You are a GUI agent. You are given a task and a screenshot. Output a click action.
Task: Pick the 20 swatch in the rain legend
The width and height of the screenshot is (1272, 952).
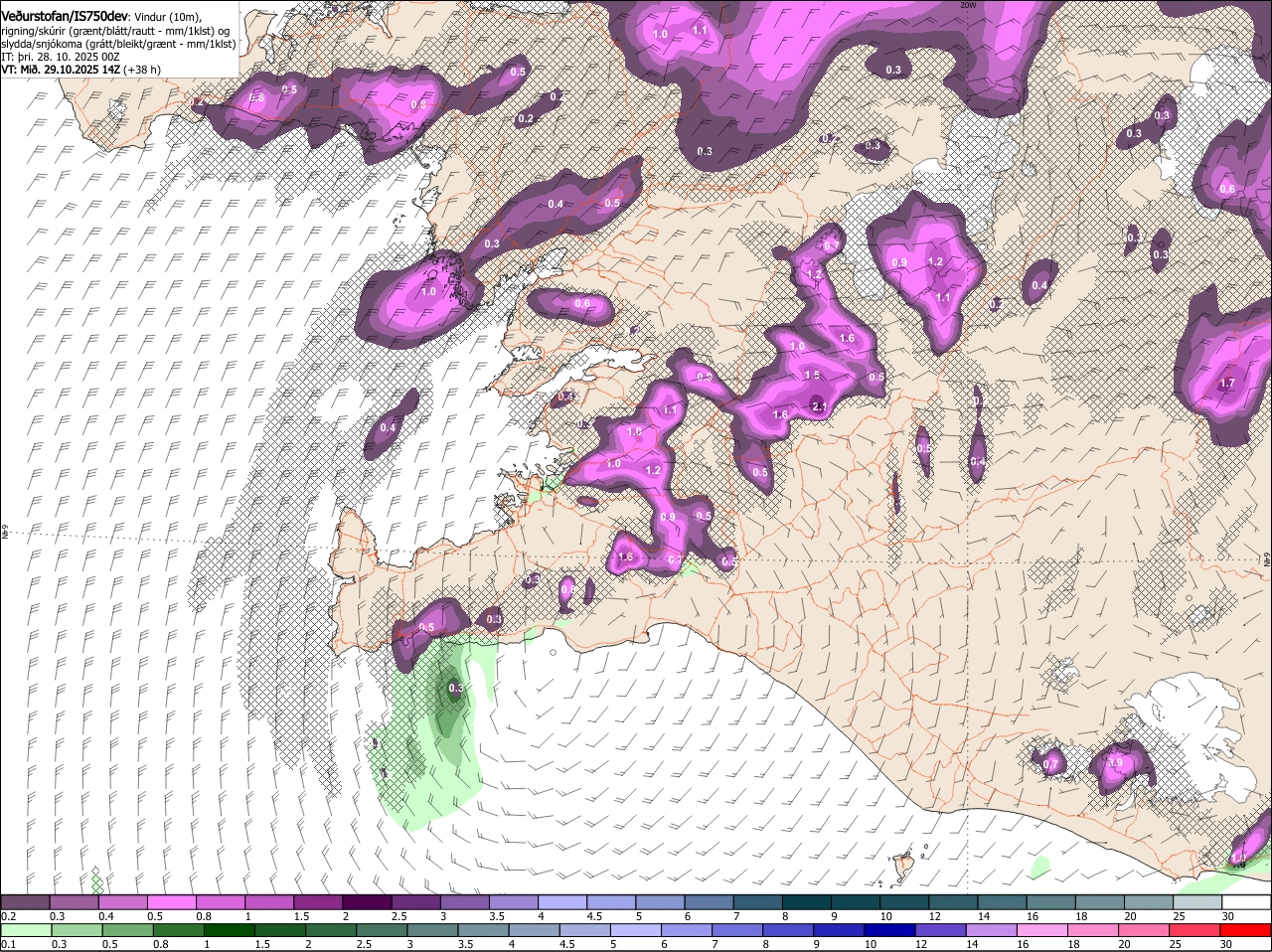[x=1146, y=930]
